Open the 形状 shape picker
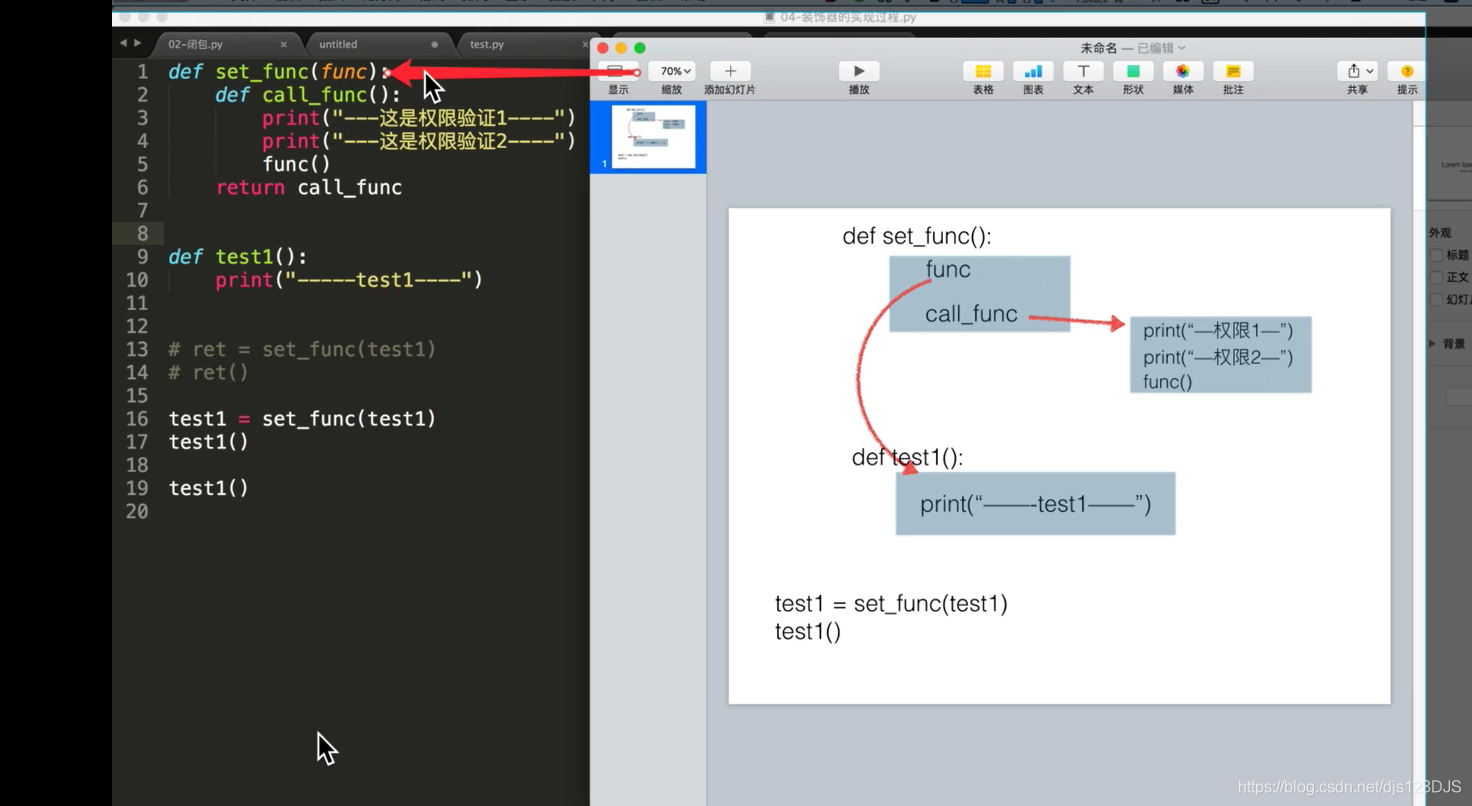Viewport: 1472px width, 806px height. [1133, 71]
